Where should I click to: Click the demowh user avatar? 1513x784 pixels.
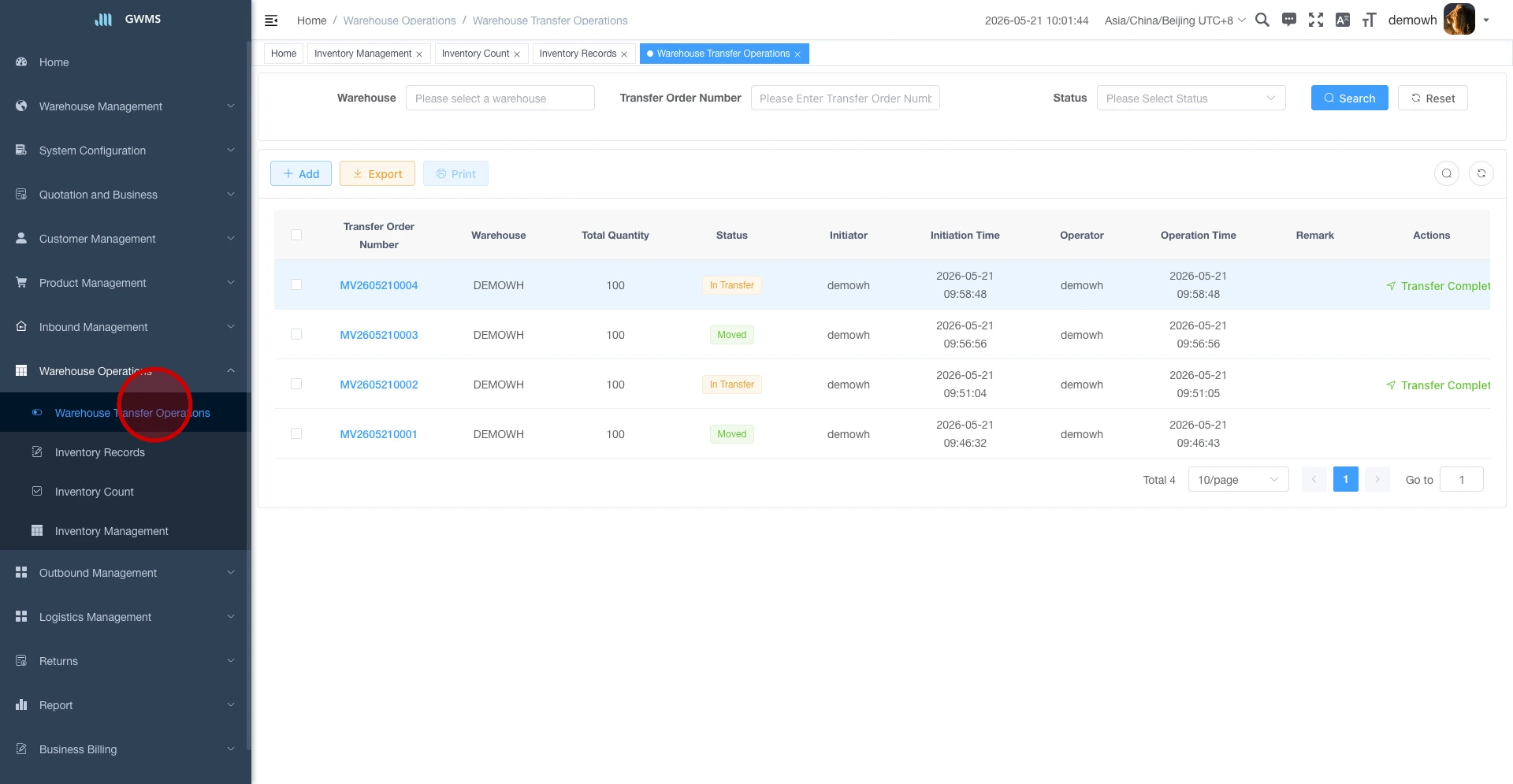click(x=1459, y=20)
